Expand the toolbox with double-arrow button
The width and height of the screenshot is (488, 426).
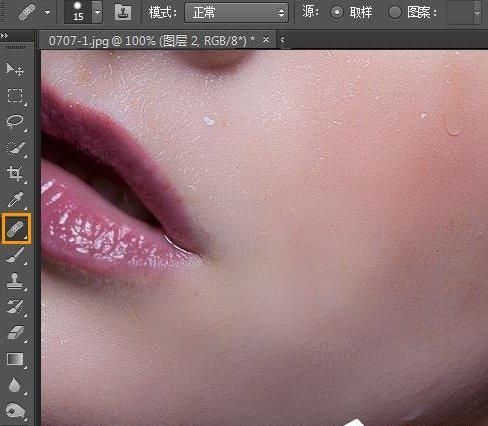click(x=4, y=35)
